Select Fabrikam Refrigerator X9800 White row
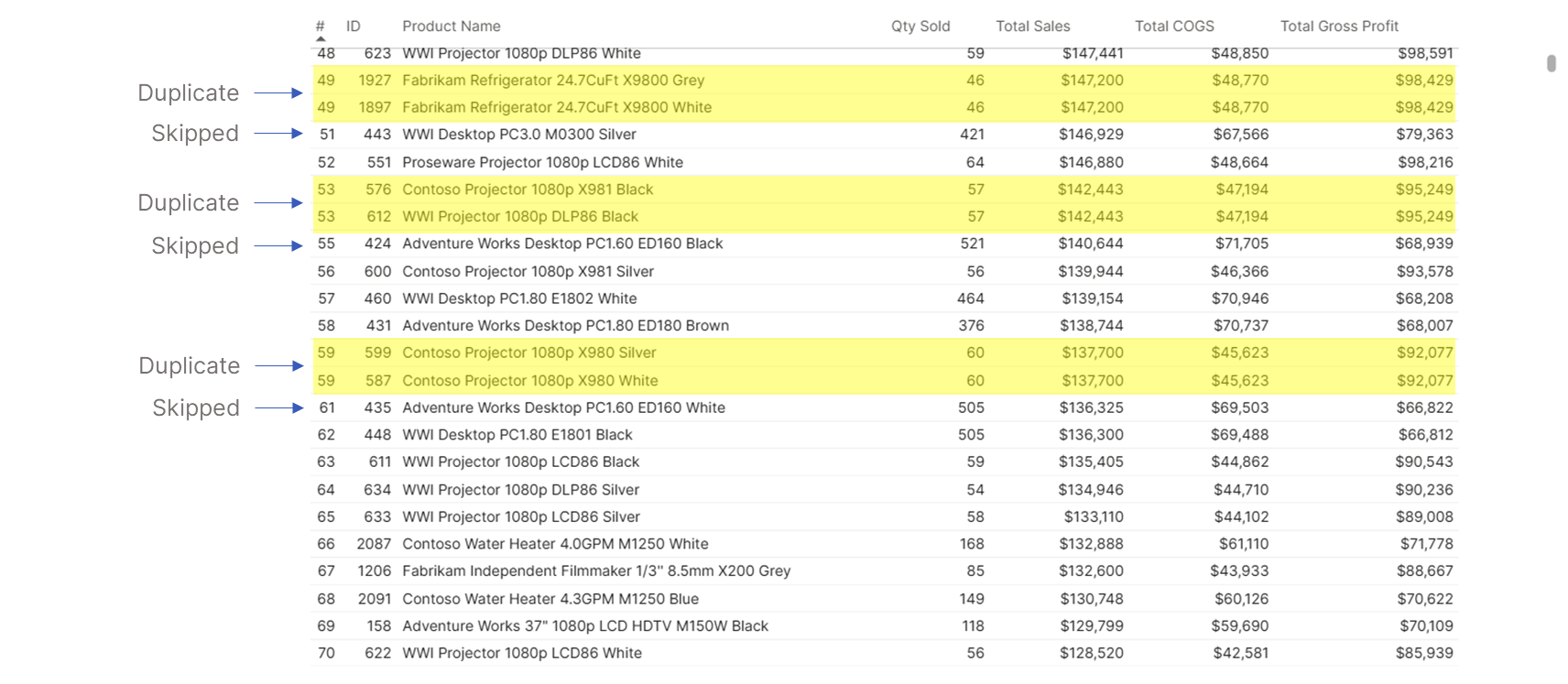Viewport: 1568px width, 684px height. [x=885, y=107]
